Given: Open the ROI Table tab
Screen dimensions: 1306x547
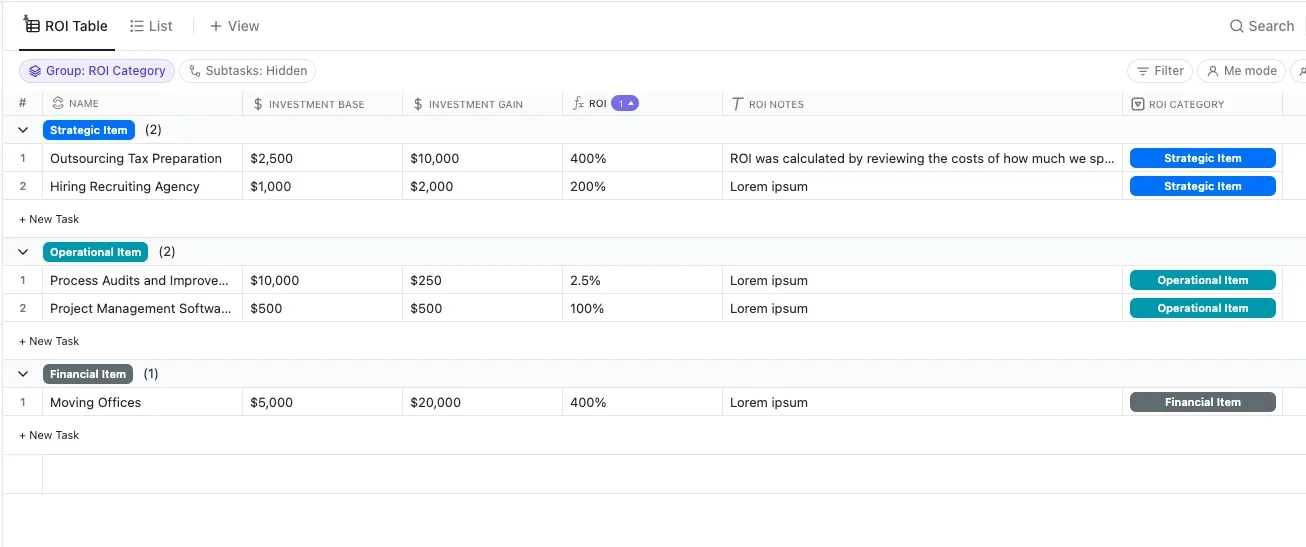Looking at the screenshot, I should point(67,26).
